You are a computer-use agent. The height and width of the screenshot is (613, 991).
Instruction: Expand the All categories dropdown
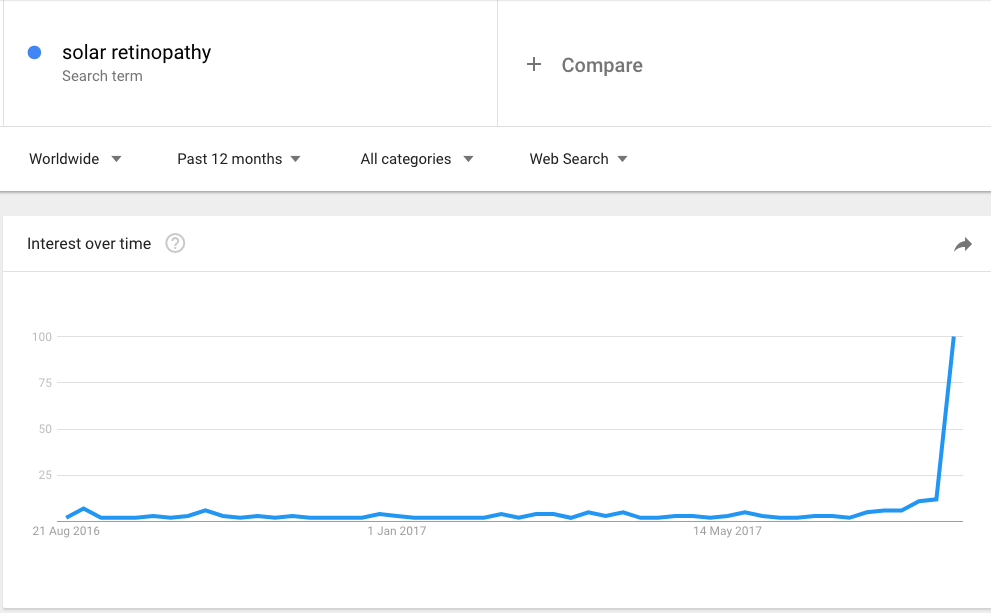point(416,159)
